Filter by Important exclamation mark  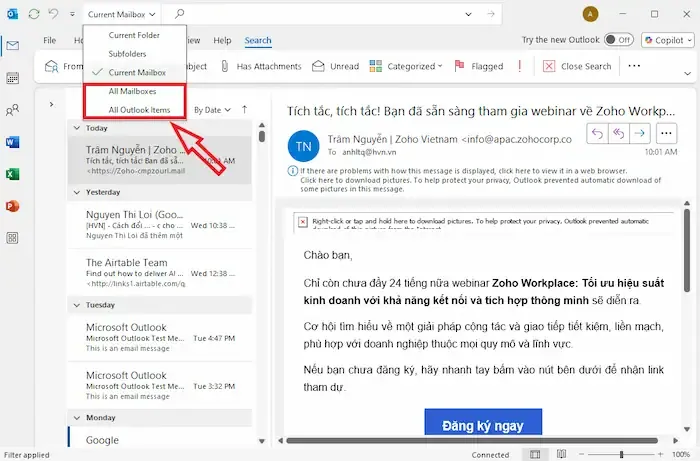pos(520,66)
